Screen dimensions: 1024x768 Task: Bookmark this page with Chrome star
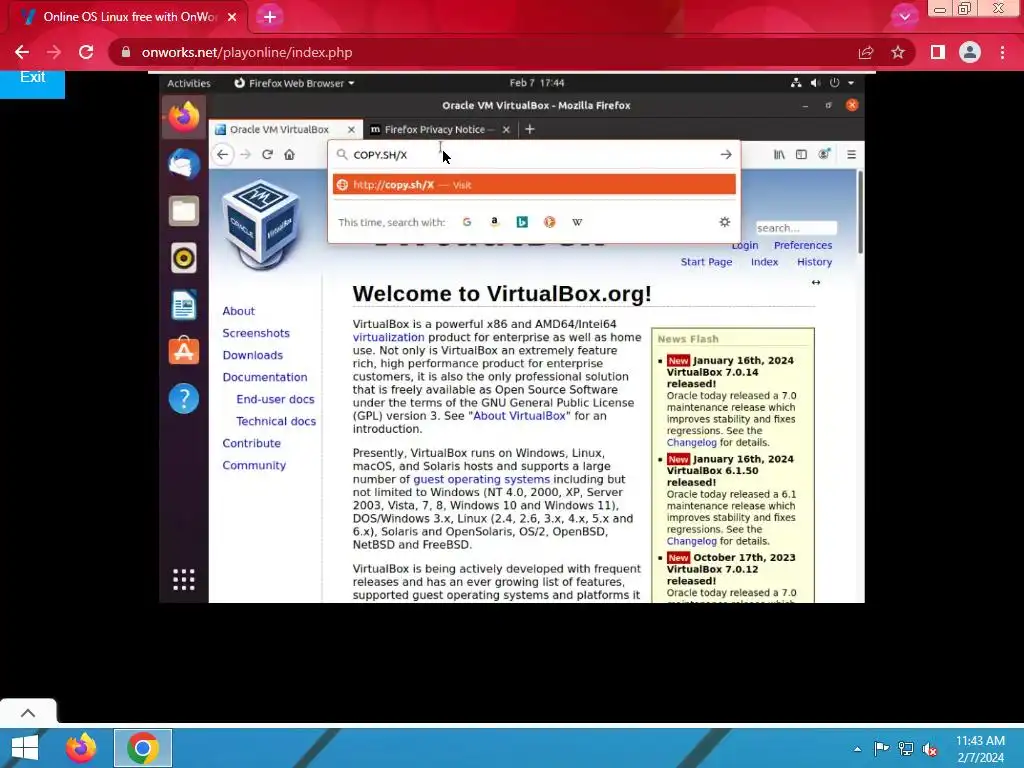pyautogui.click(x=898, y=52)
